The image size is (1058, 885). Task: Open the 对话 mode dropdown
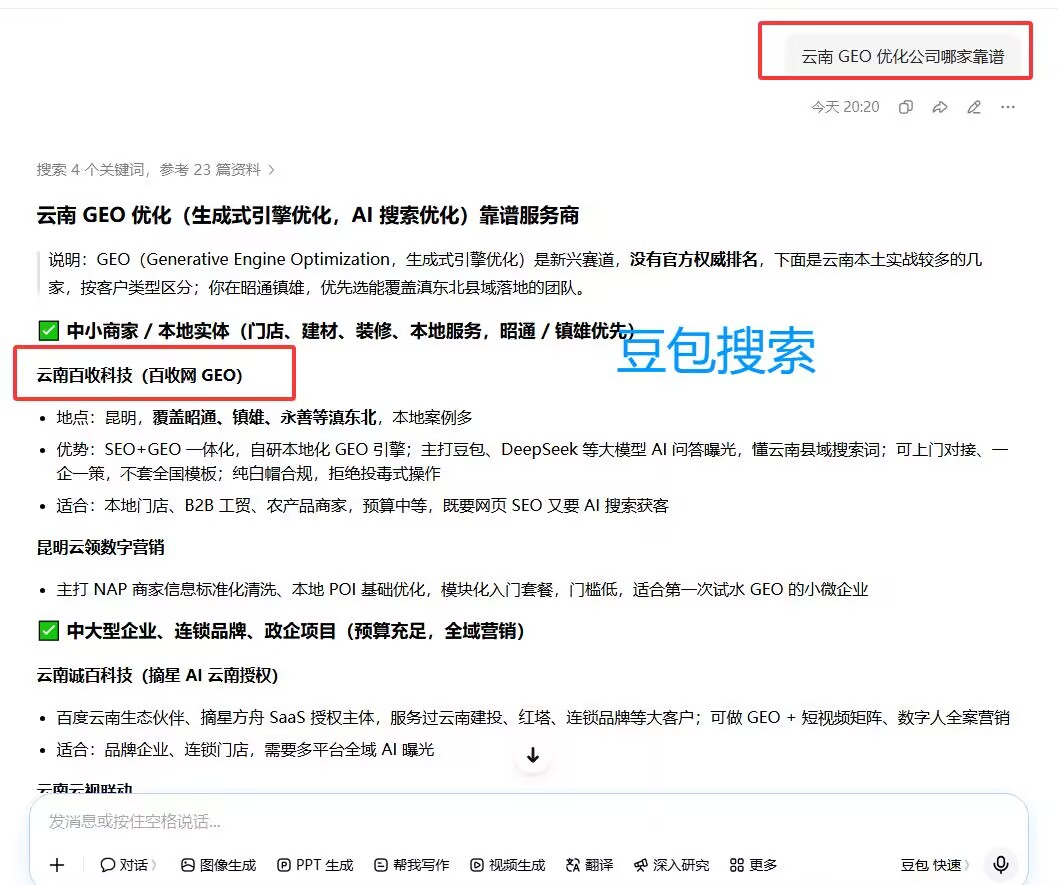point(128,865)
